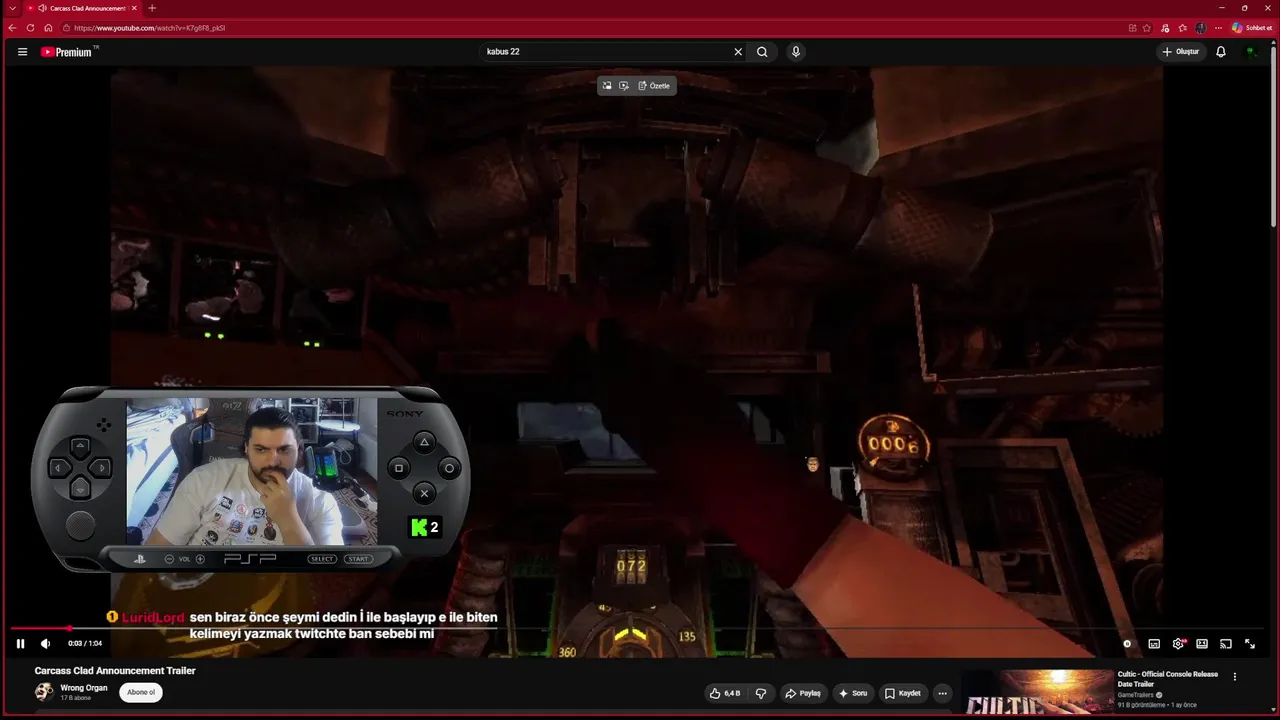Click the Özetle summarize button
The image size is (1280, 720).
point(654,86)
